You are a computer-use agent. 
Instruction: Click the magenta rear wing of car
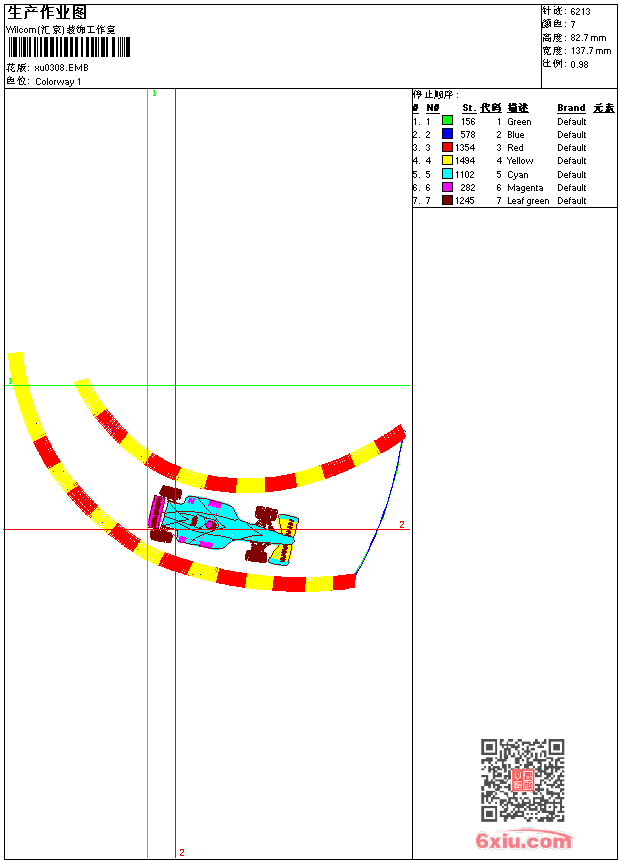[156, 512]
